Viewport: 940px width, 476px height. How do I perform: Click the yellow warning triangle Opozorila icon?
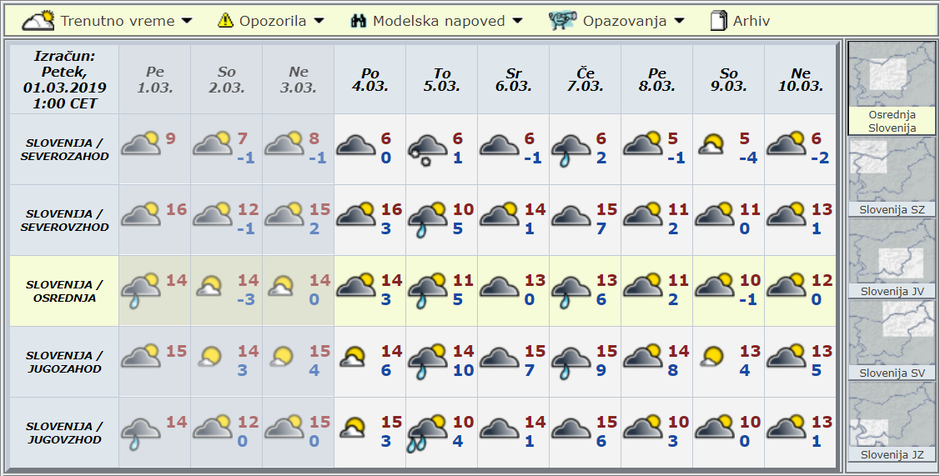[226, 20]
